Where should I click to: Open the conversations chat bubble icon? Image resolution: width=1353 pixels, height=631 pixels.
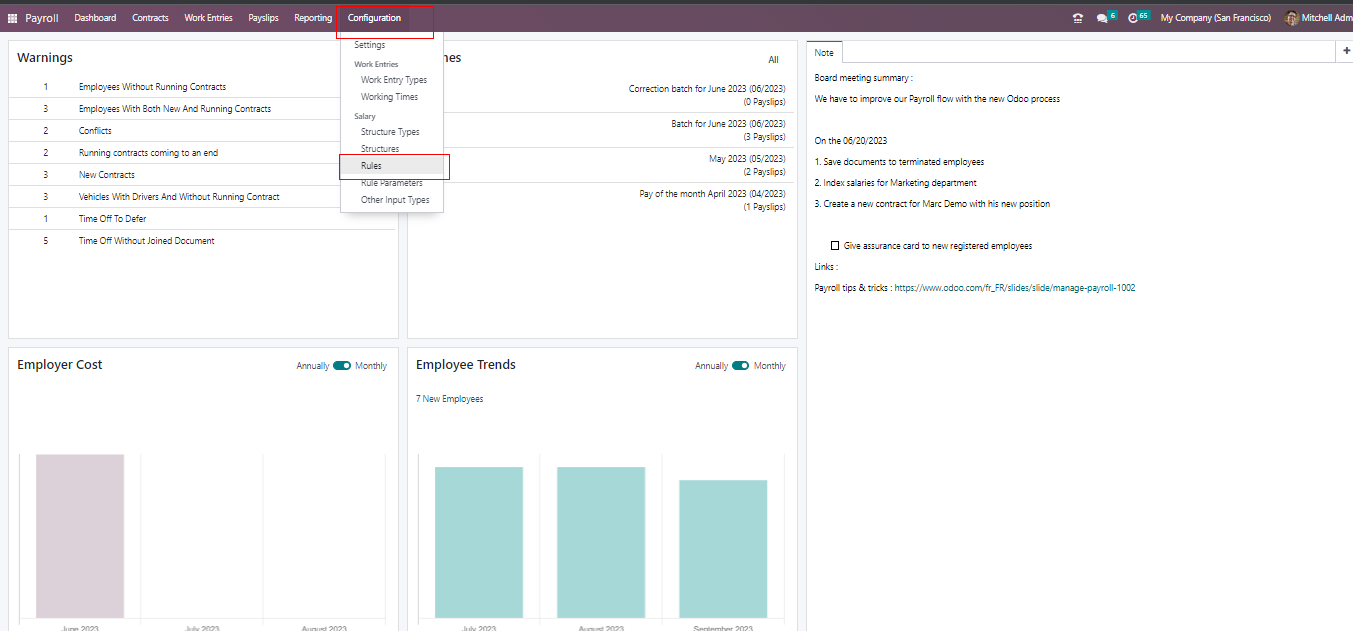[x=1102, y=18]
